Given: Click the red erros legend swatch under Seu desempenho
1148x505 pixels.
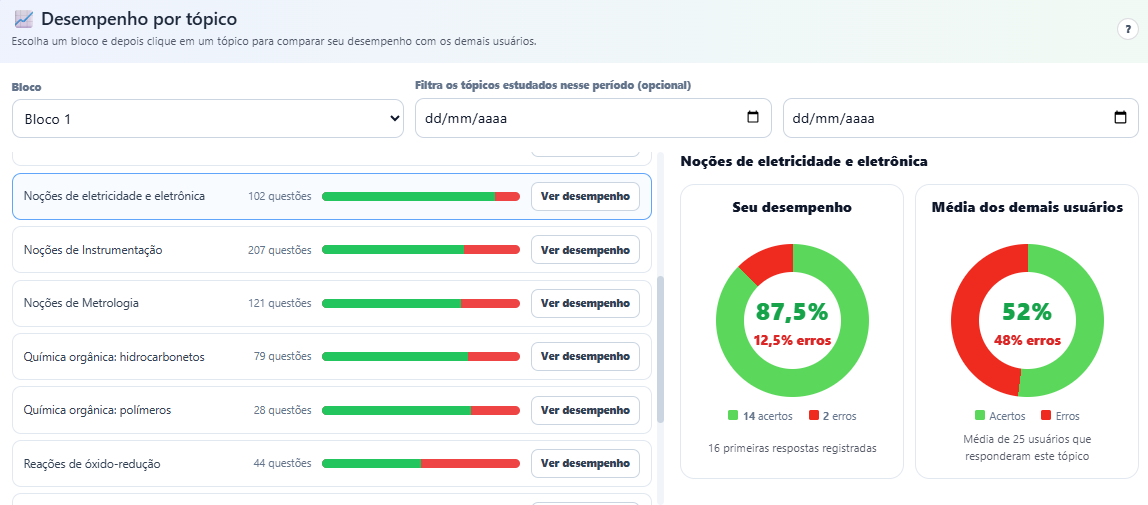Looking at the screenshot, I should coord(813,416).
